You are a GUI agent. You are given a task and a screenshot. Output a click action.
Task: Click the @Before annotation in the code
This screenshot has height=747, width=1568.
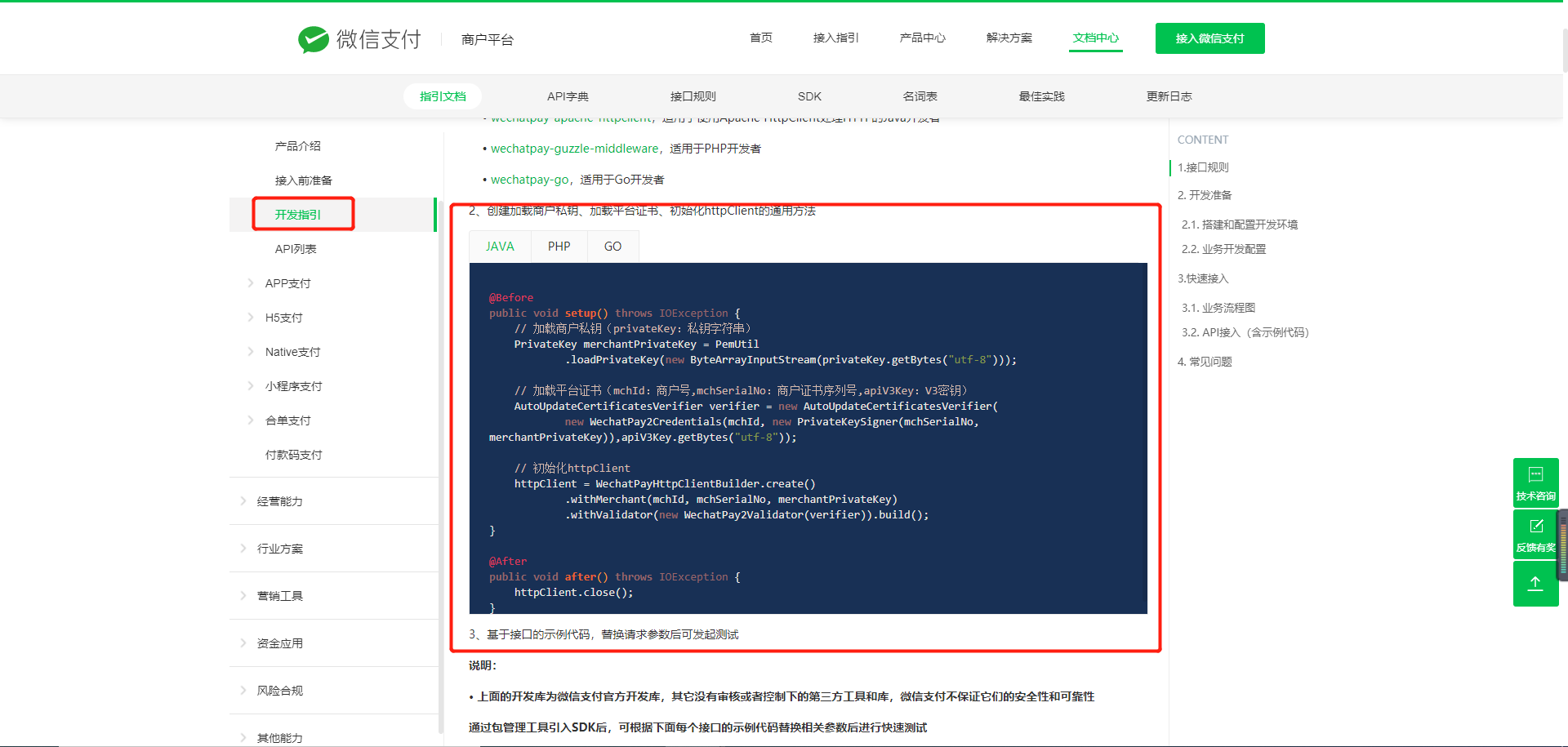tap(511, 298)
